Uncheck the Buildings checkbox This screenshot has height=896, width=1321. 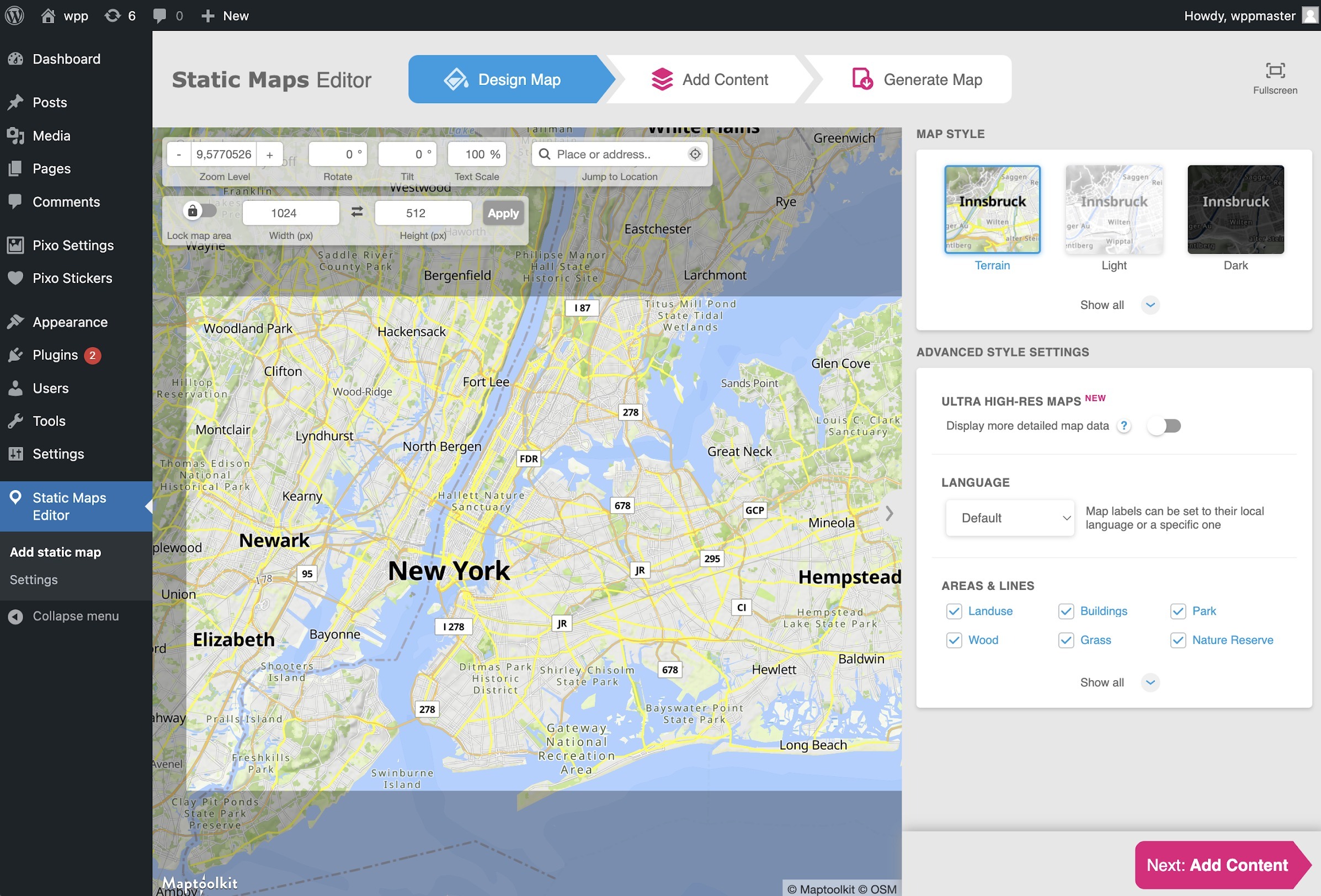point(1066,611)
